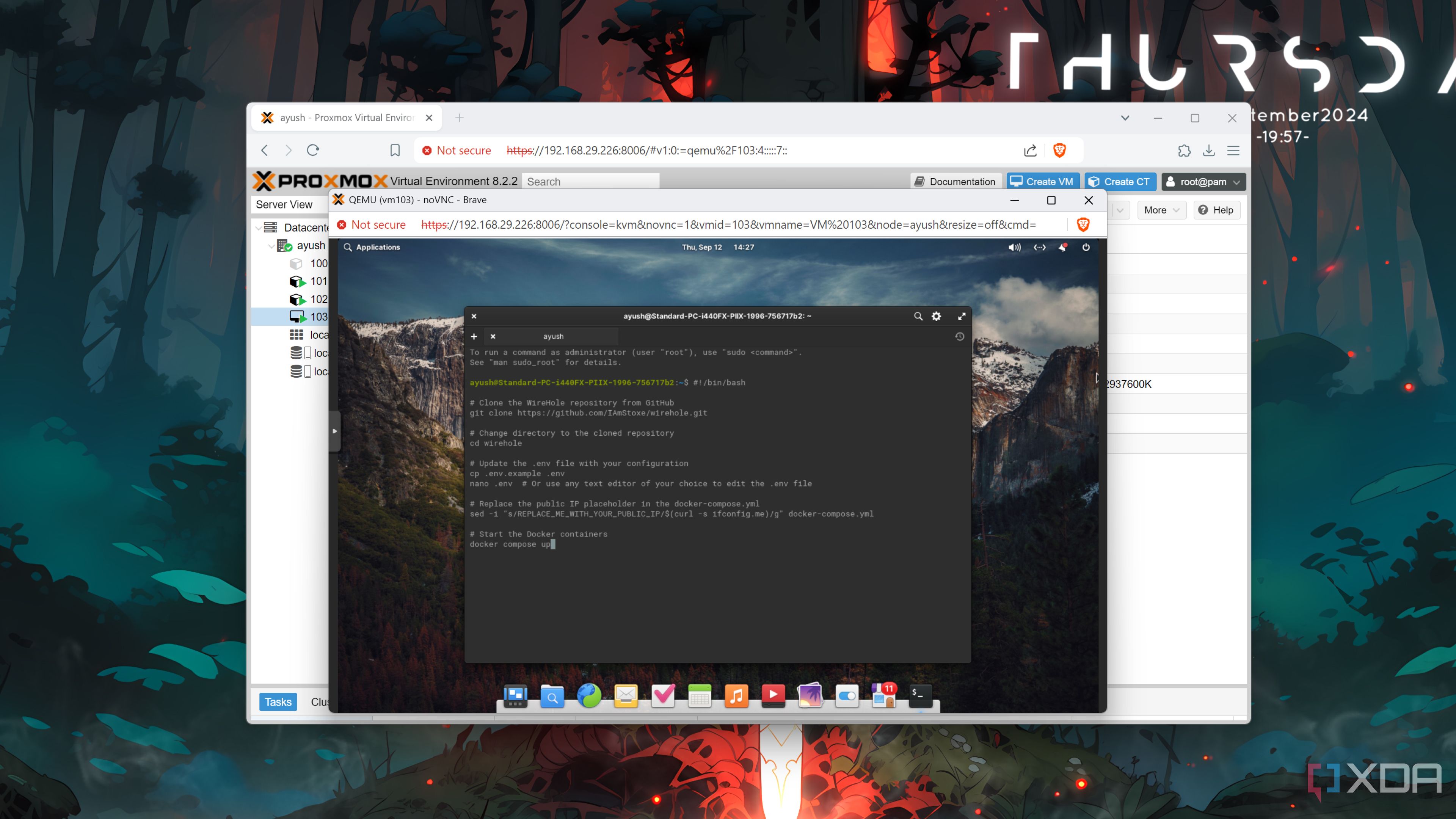The image size is (1456, 819).
Task: Open the Server View selector
Action: point(289,205)
